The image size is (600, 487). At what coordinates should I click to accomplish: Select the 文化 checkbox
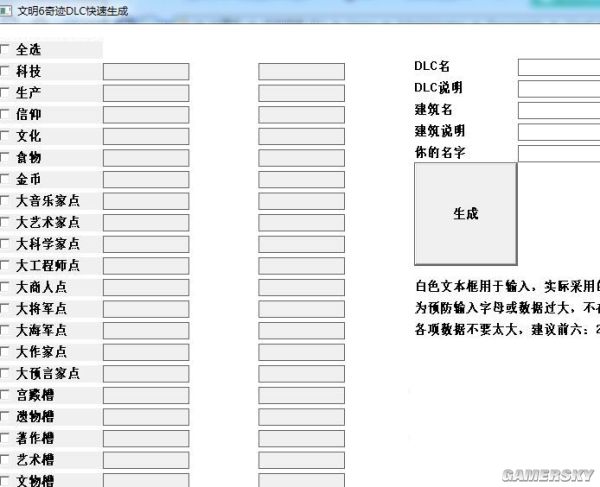click(5, 135)
